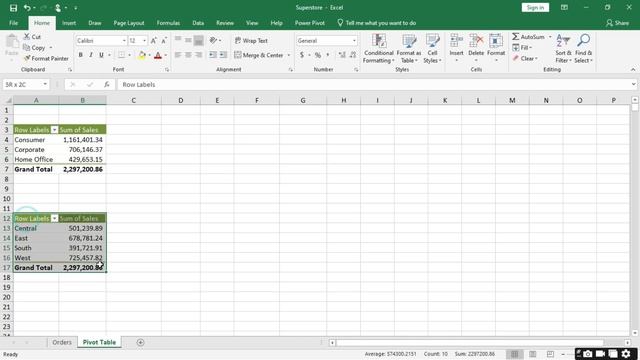Click AutoSum
Screen dimensions: 640x360
click(529, 37)
